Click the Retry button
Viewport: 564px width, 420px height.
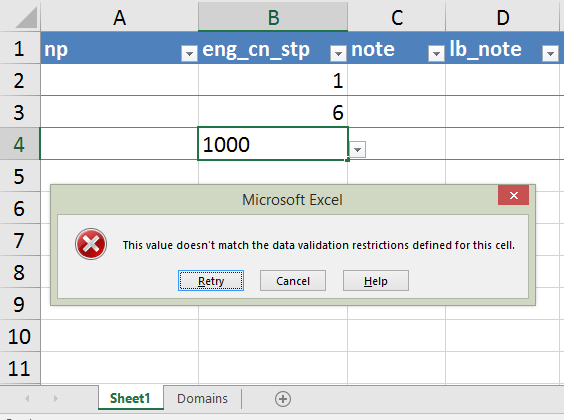(x=211, y=280)
